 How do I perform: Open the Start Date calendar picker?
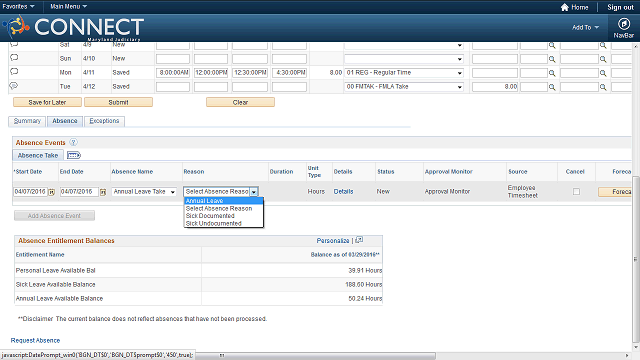tap(51, 192)
